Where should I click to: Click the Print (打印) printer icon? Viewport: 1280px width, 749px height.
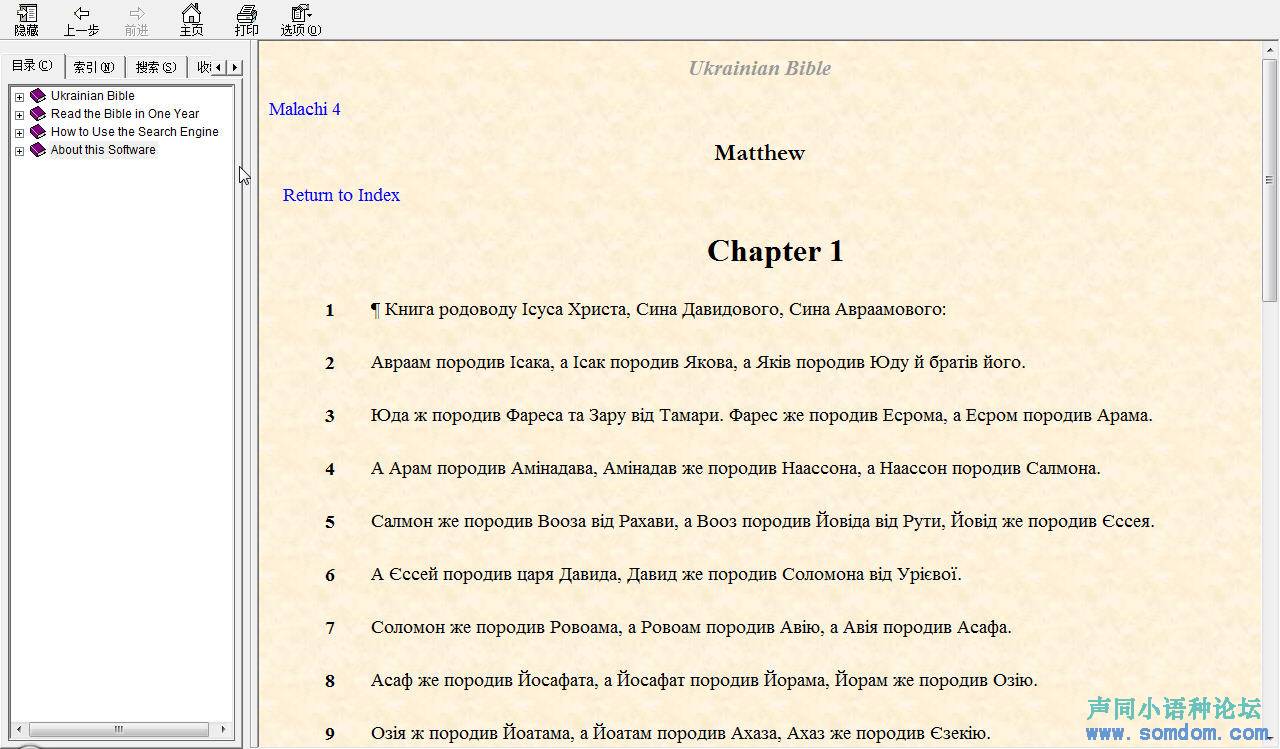[x=246, y=14]
